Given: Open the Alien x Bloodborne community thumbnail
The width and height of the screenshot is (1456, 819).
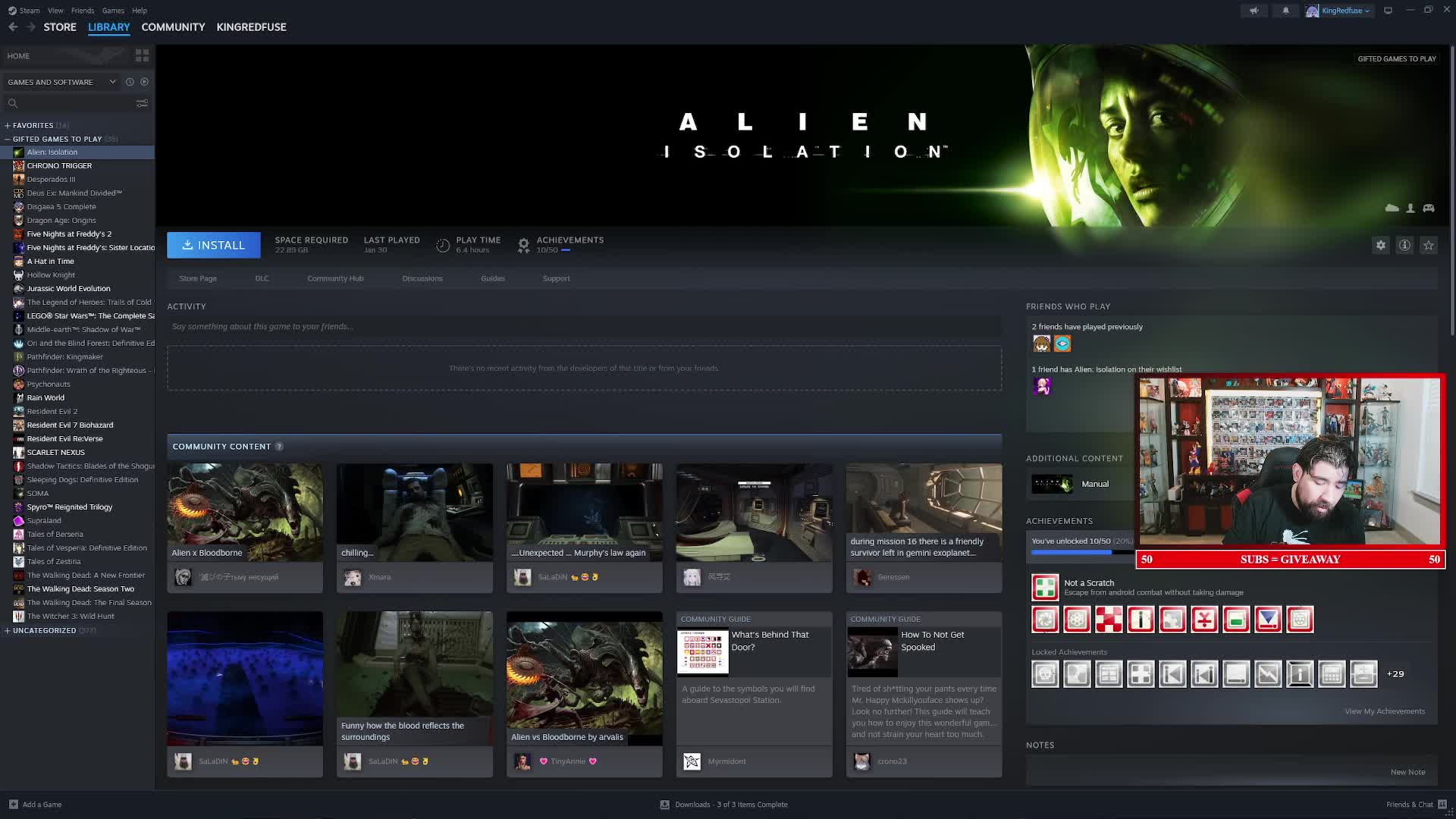Looking at the screenshot, I should click(244, 513).
